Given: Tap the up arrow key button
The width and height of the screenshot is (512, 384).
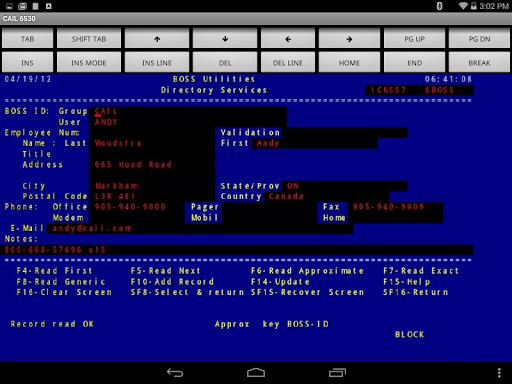Looking at the screenshot, I should 157,39.
